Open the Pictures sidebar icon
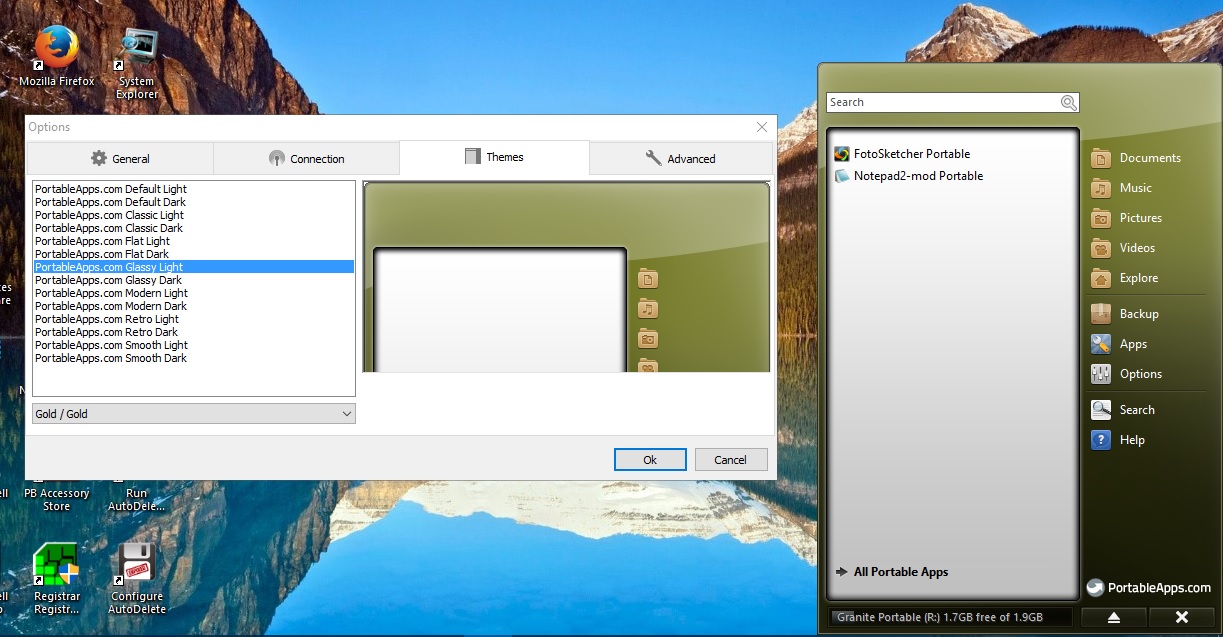Screen dimensions: 1223x637 click(x=1143, y=217)
